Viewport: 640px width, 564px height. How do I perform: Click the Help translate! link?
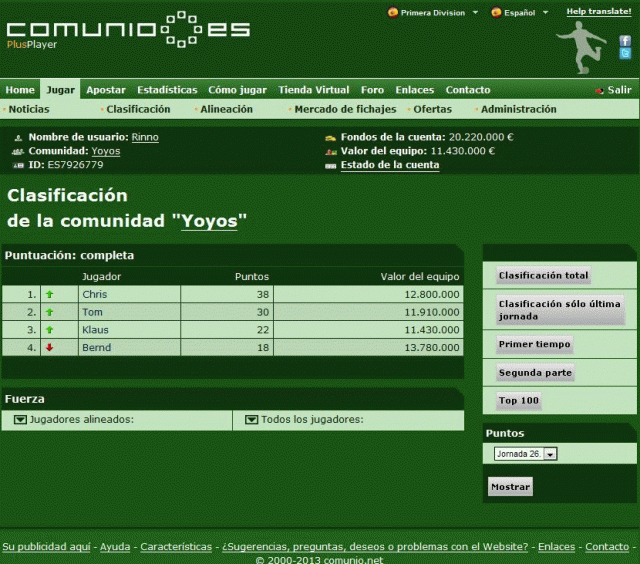(599, 12)
